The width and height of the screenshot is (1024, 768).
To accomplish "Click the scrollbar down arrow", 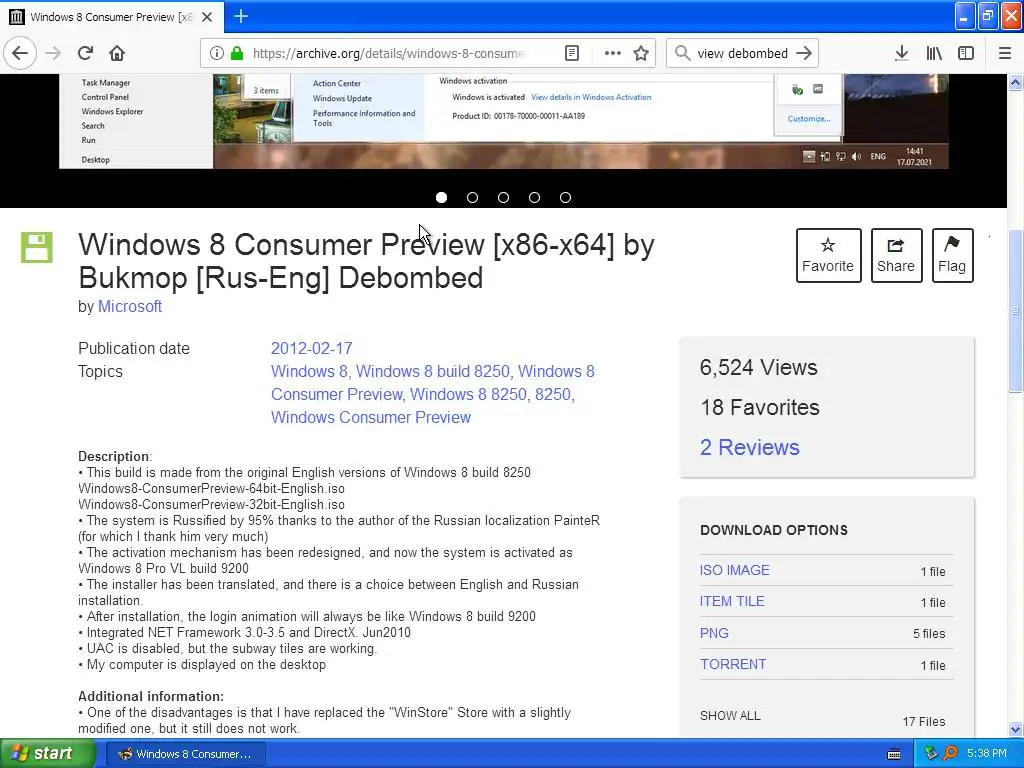I will 1016,730.
